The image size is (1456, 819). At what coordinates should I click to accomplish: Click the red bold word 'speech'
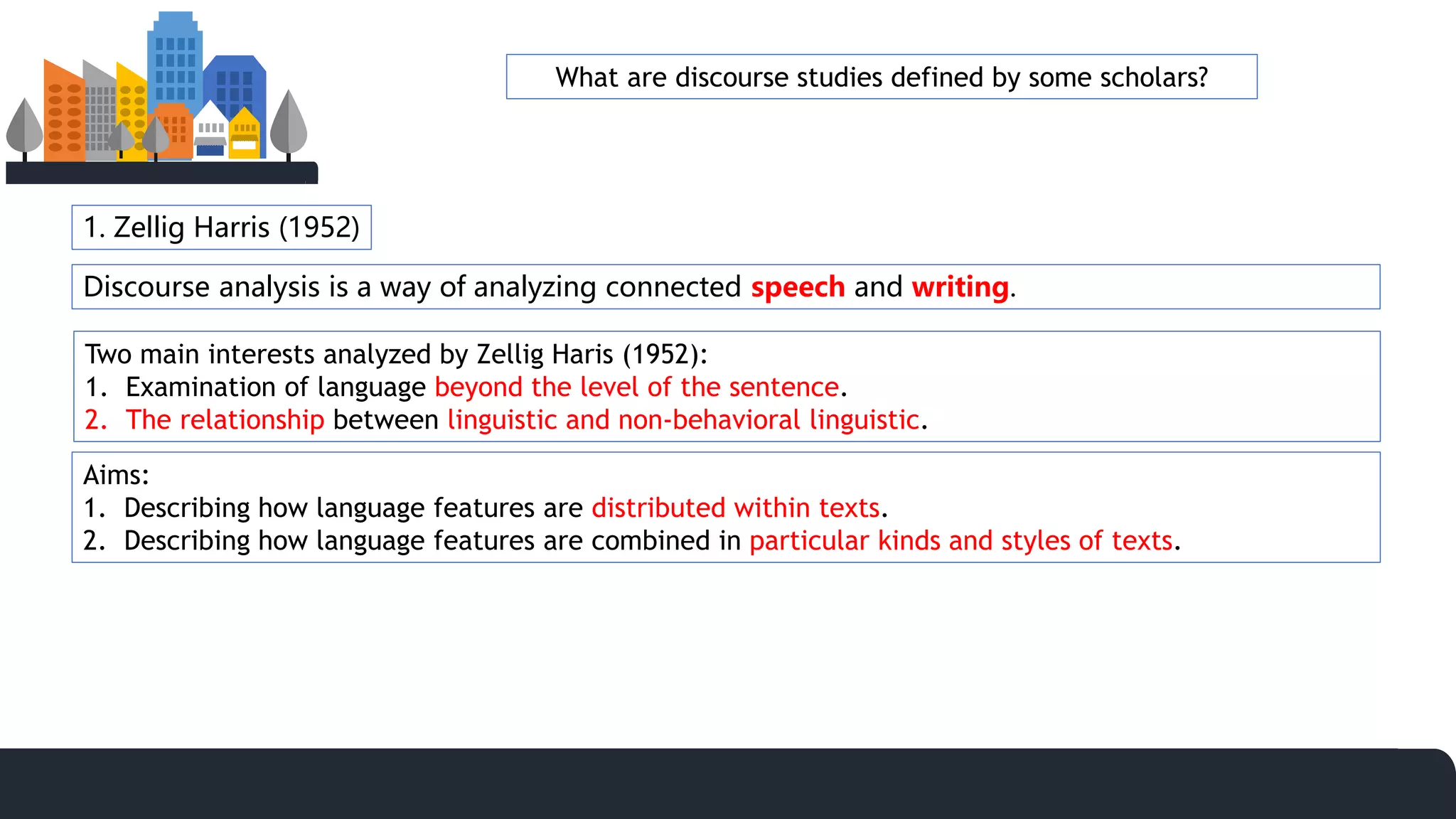798,287
